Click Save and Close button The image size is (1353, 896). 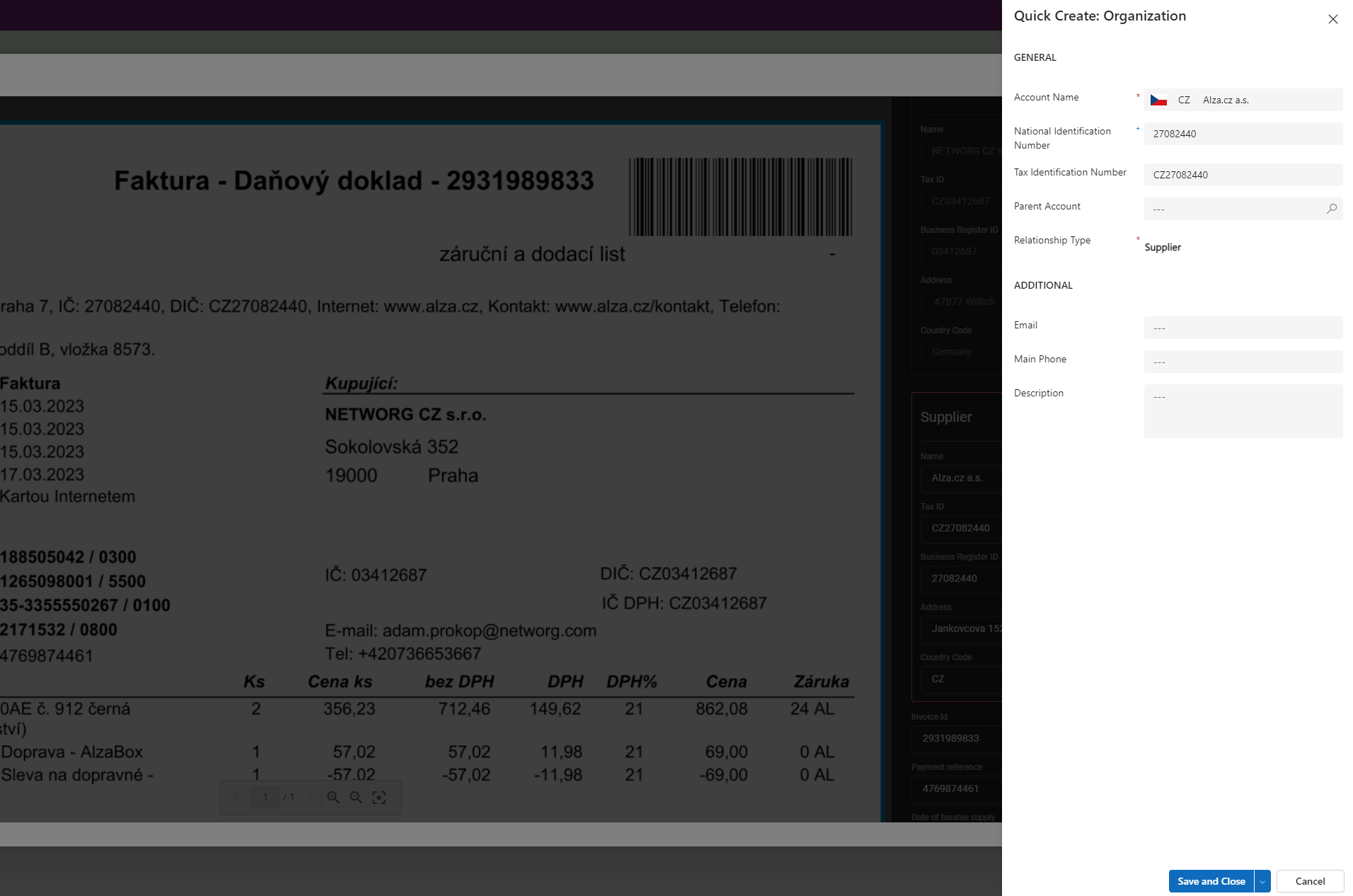point(1211,881)
